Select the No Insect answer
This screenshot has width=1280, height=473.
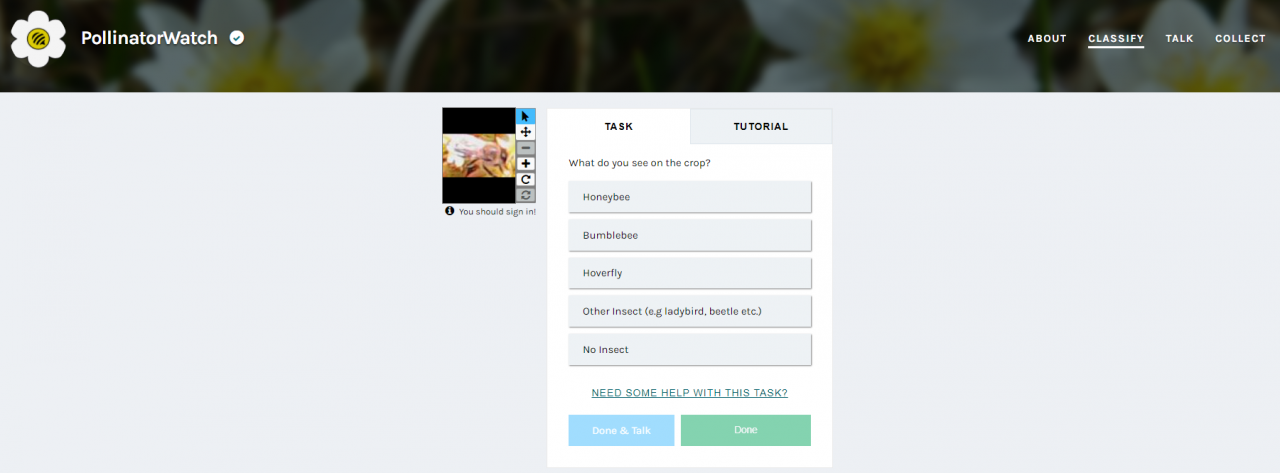pyautogui.click(x=690, y=350)
